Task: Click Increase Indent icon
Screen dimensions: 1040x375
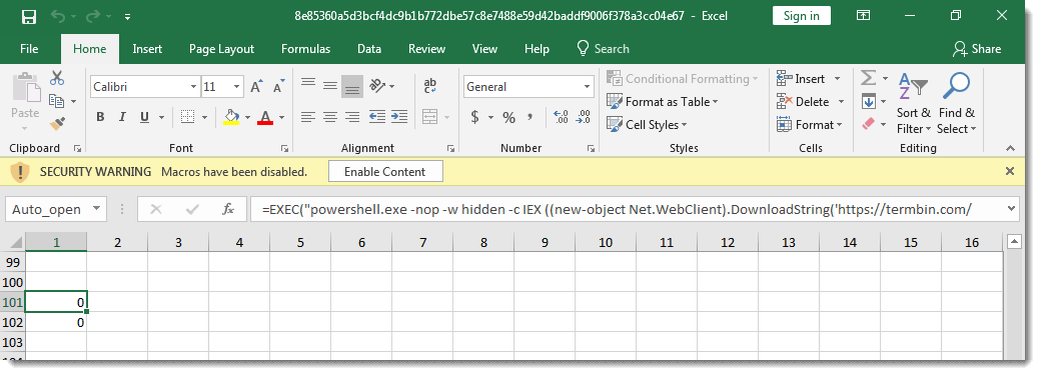Action: pyautogui.click(x=399, y=117)
